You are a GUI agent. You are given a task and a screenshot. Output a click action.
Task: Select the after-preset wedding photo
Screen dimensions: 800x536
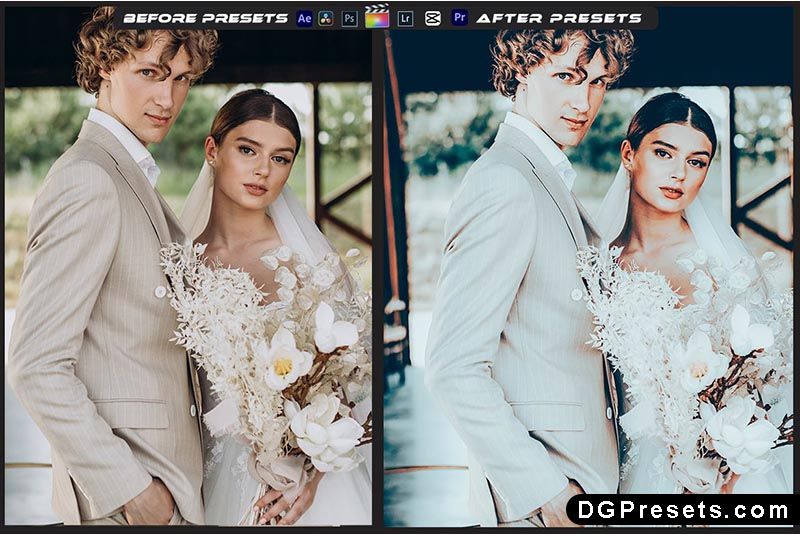[588, 266]
